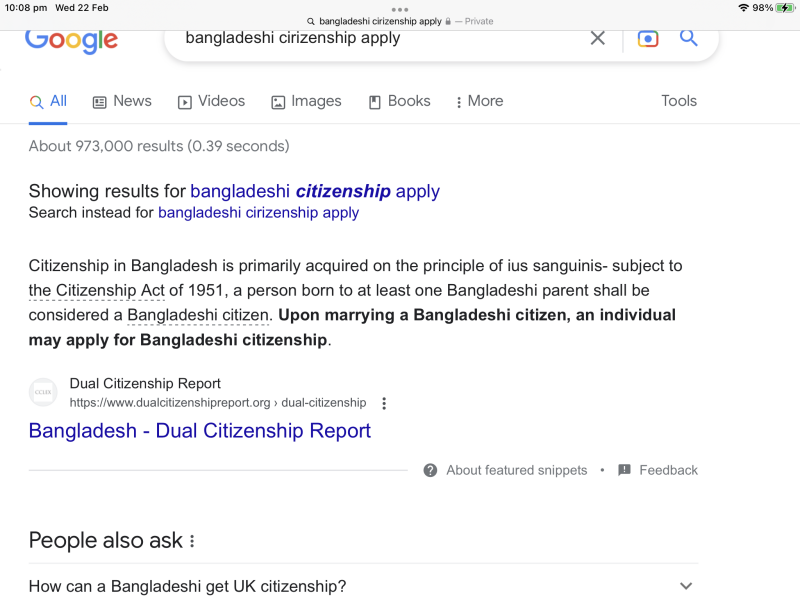Tap the three-dot multitasking icon at top

click(400, 9)
